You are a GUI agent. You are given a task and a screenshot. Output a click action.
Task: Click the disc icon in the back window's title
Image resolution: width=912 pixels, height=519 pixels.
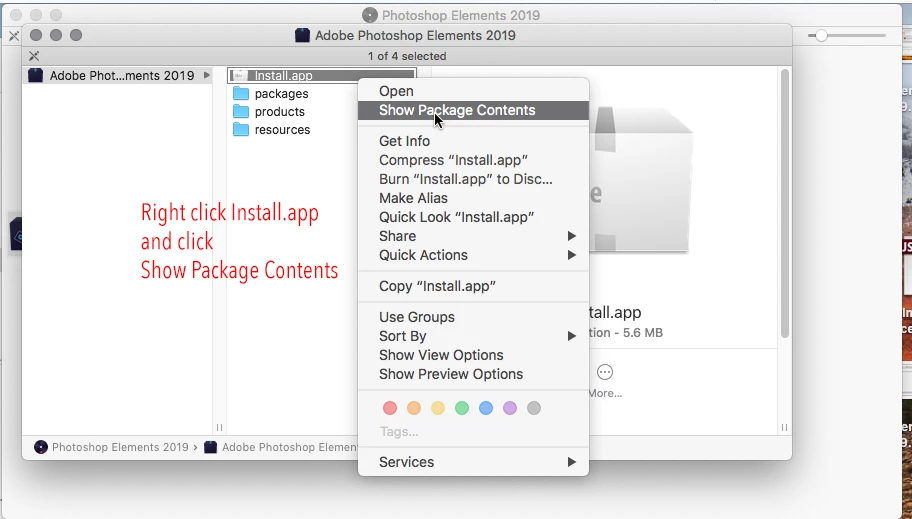coord(369,15)
